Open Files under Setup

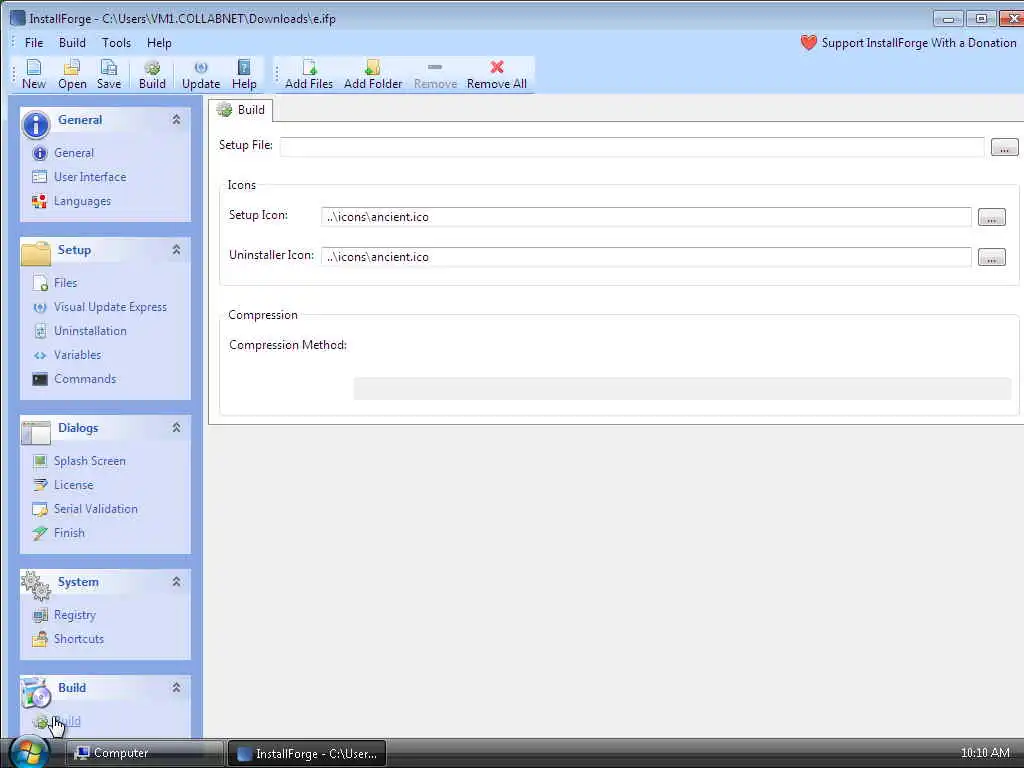pyautogui.click(x=55, y=283)
